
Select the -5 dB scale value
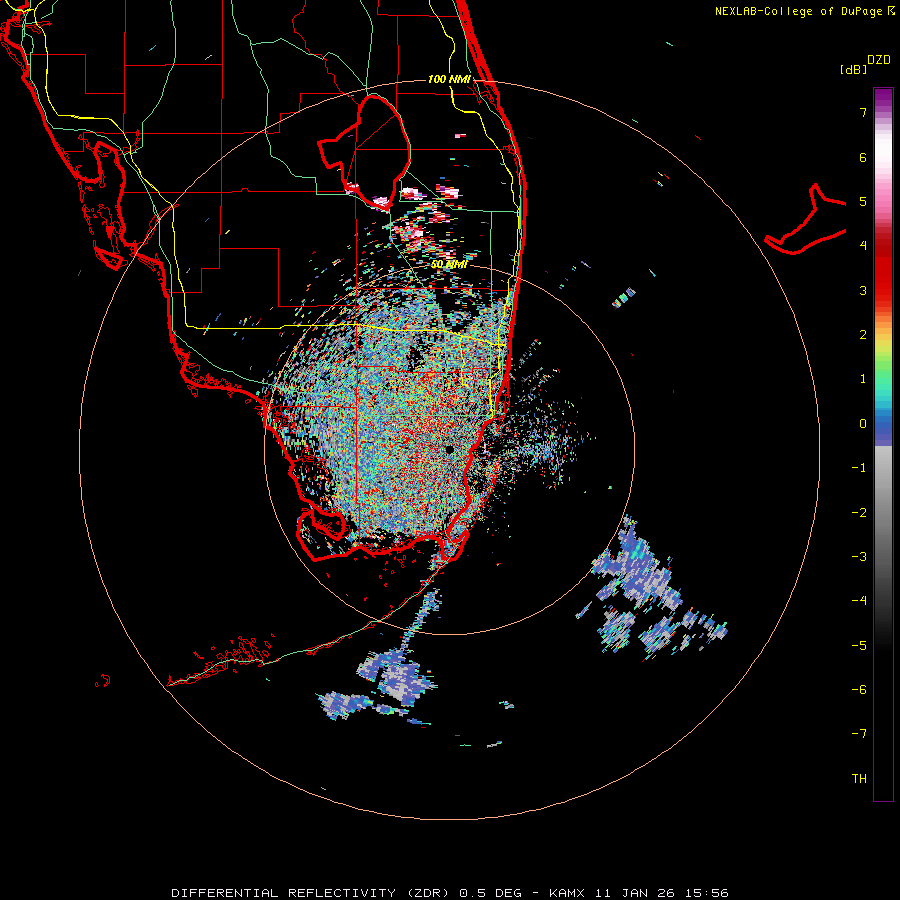(x=859, y=646)
